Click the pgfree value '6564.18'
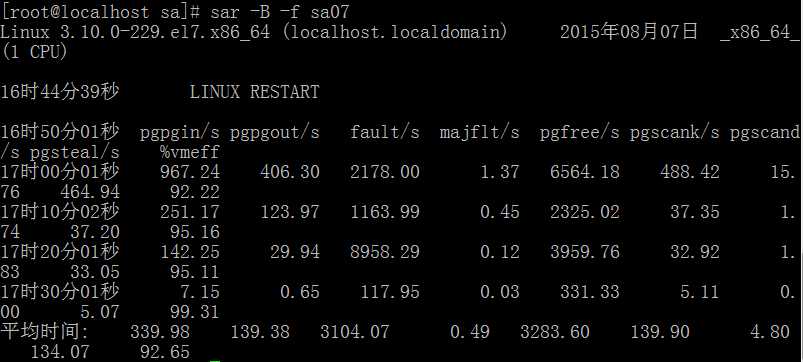 coord(585,172)
